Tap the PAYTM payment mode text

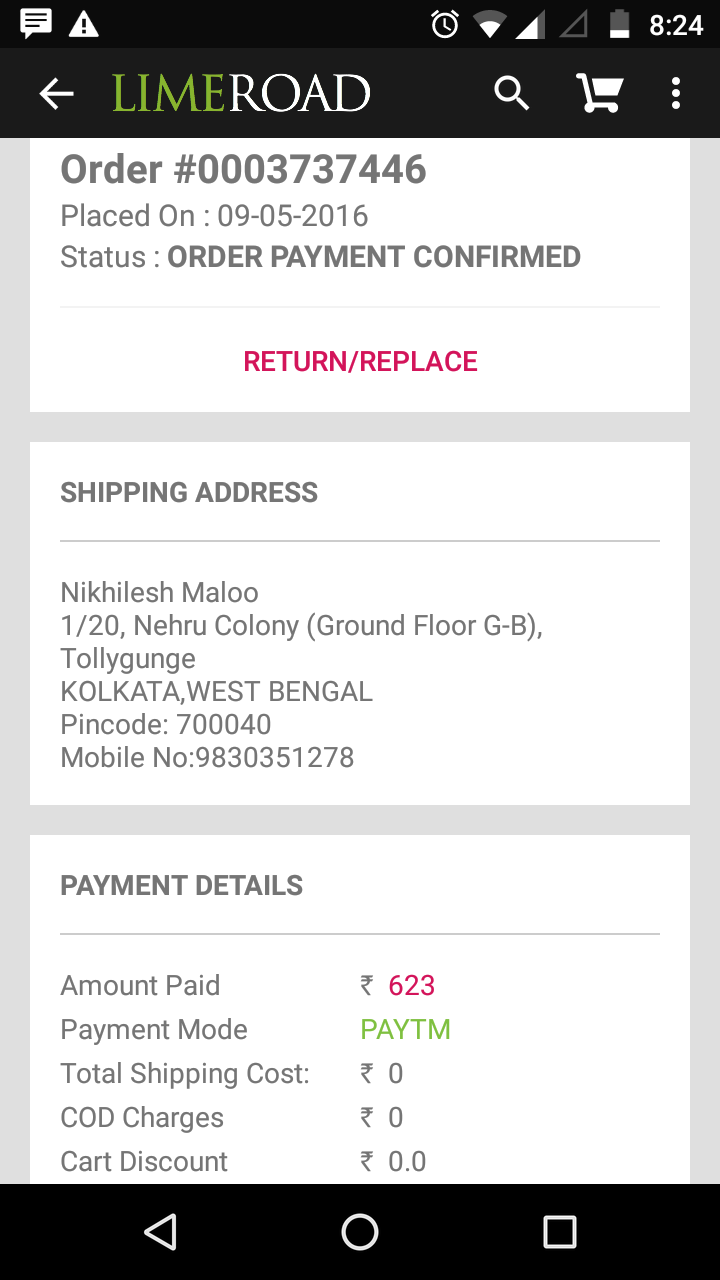tap(405, 1029)
